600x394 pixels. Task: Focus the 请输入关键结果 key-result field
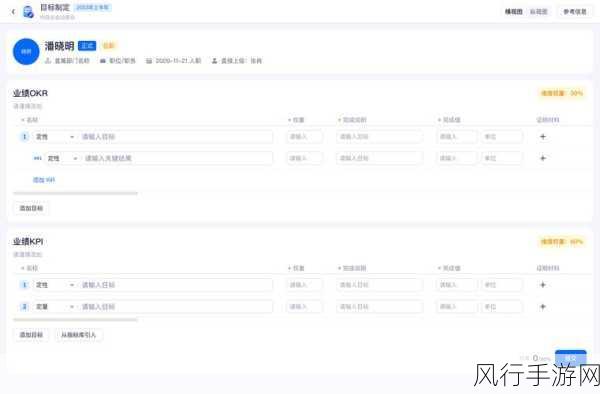[178, 158]
